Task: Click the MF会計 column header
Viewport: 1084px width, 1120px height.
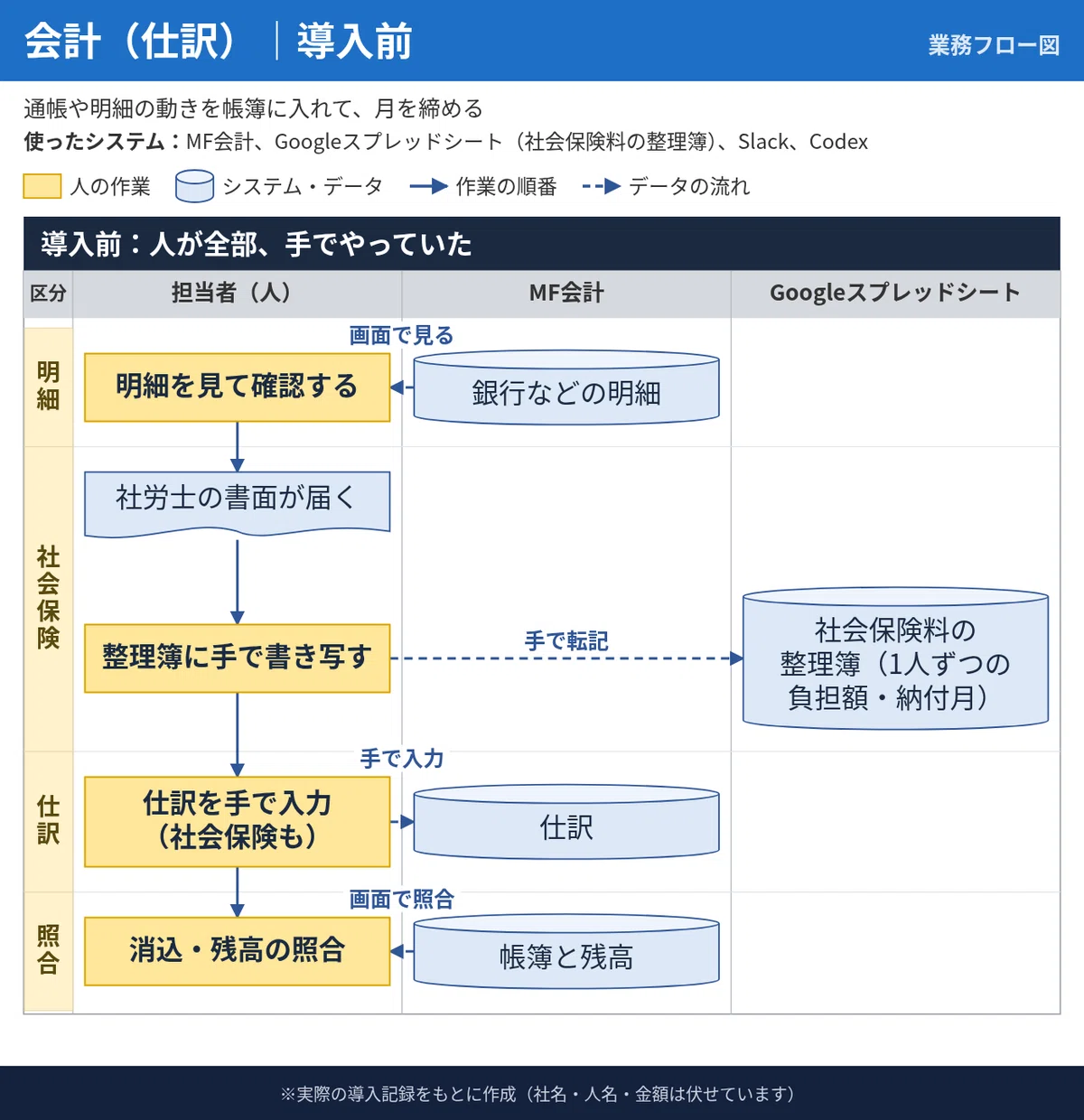Action: coord(566,294)
